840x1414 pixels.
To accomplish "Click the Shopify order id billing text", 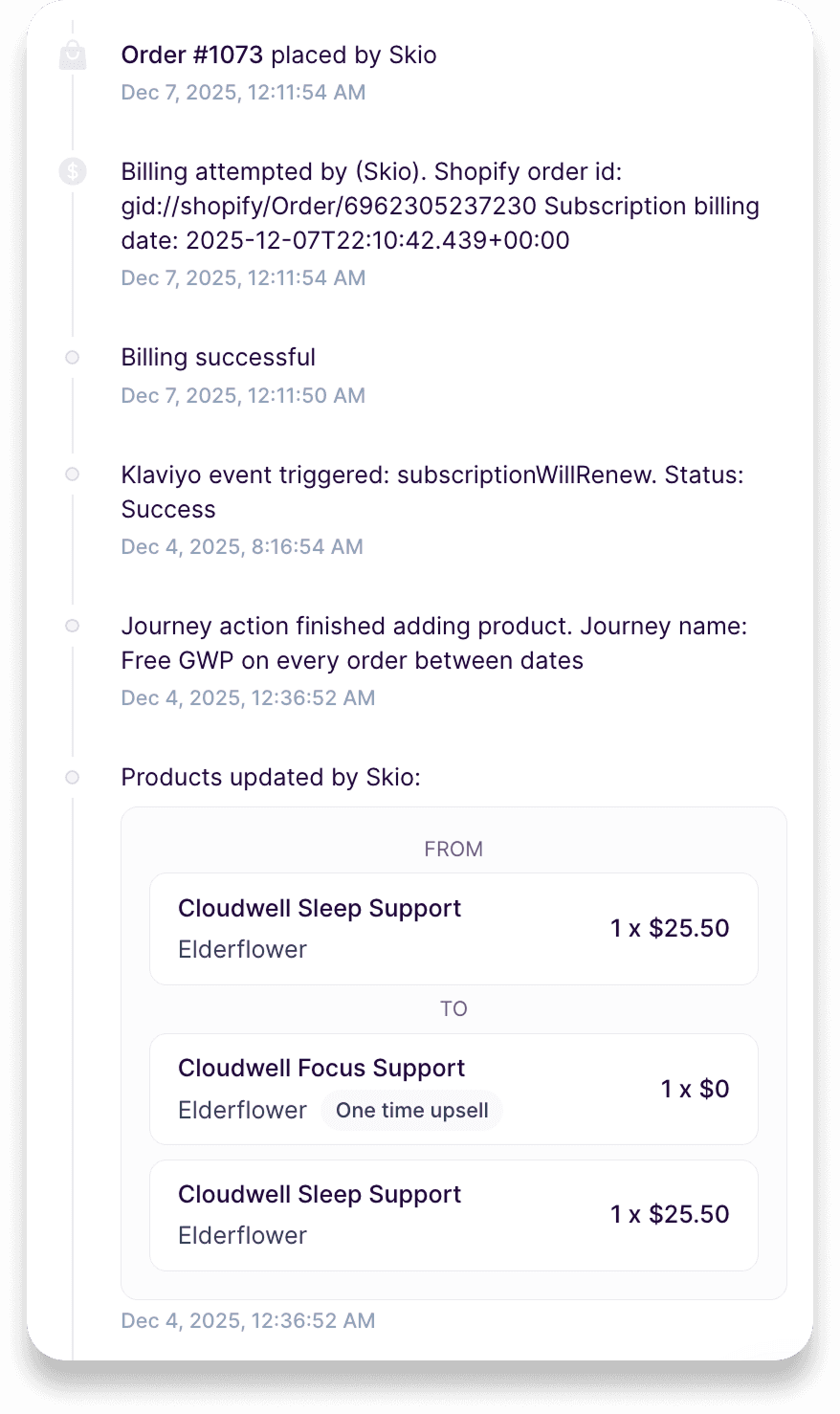I will click(440, 207).
